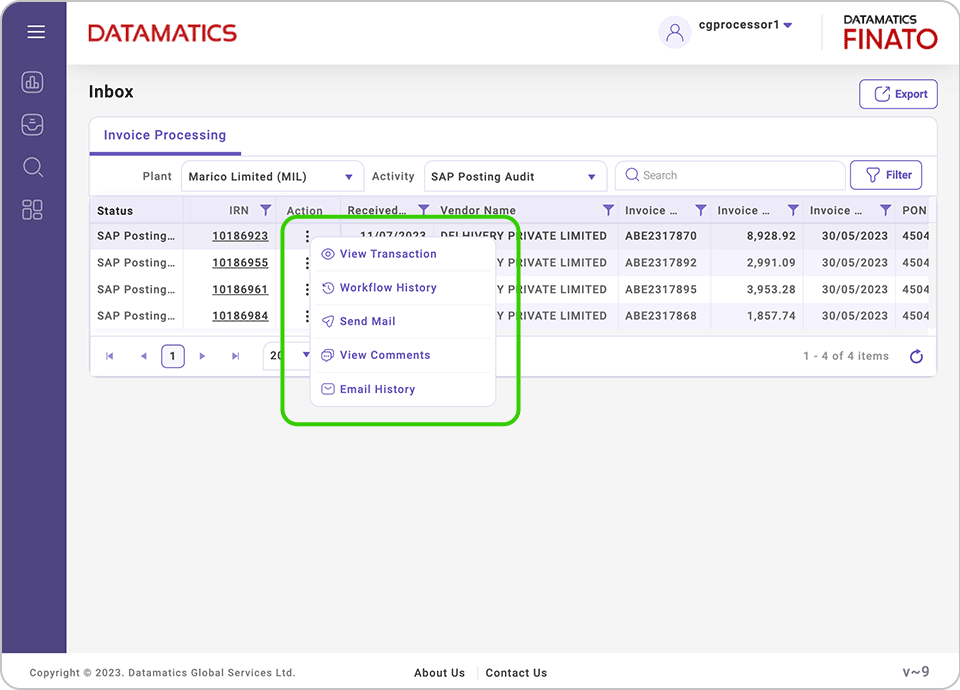This screenshot has height=690, width=960.
Task: Open IRN 10186923 link
Action: pos(243,236)
